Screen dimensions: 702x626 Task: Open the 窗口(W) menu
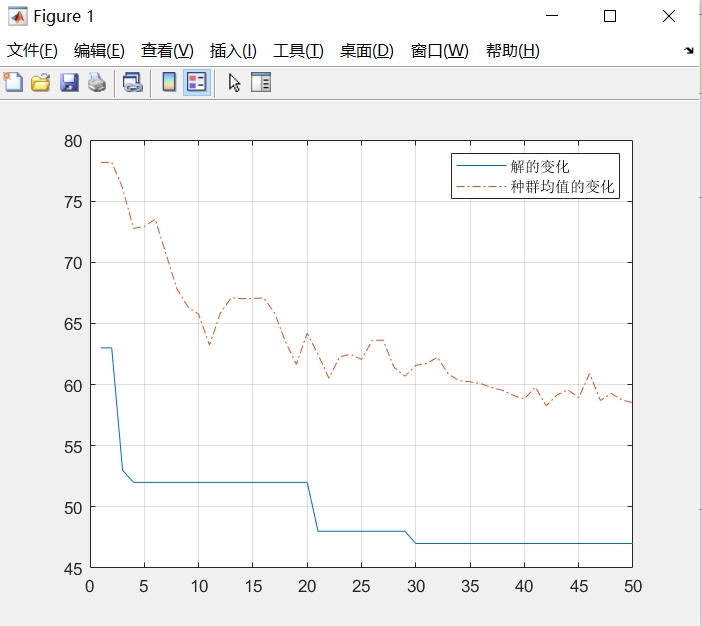point(440,51)
